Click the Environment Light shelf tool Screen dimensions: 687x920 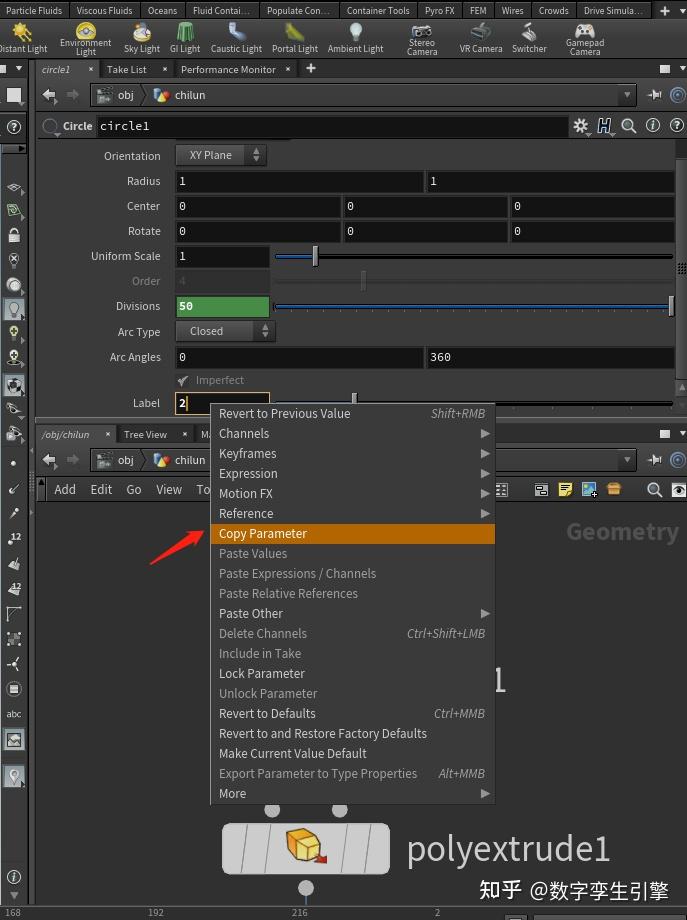click(85, 37)
